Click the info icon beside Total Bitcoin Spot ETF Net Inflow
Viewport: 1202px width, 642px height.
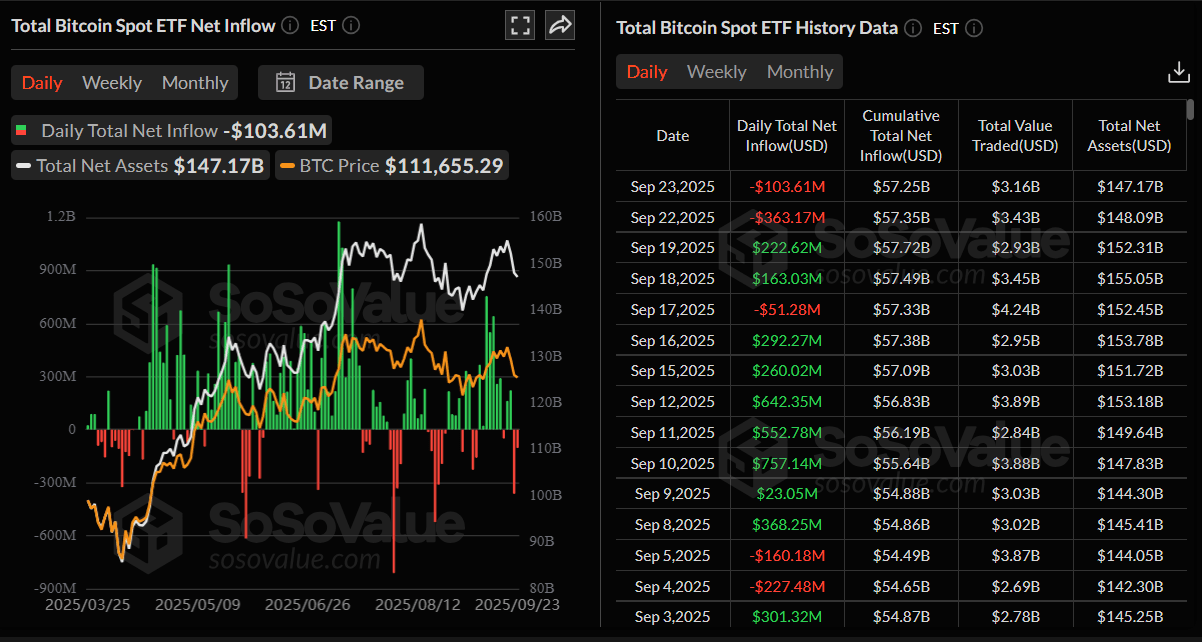[x=289, y=25]
